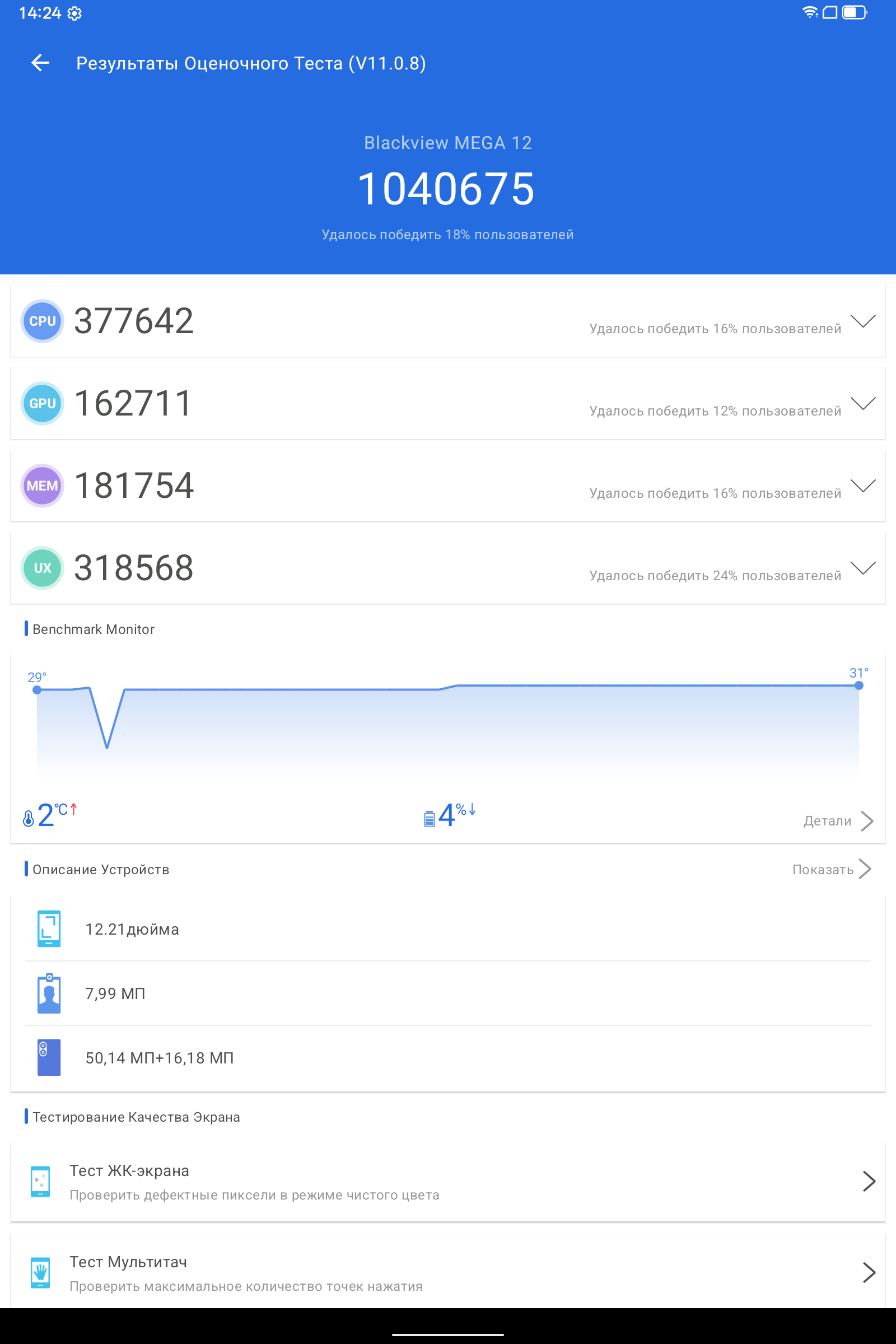
Task: Click 'Проверить максимальное количество точек нажатия' text
Action: (x=246, y=1286)
